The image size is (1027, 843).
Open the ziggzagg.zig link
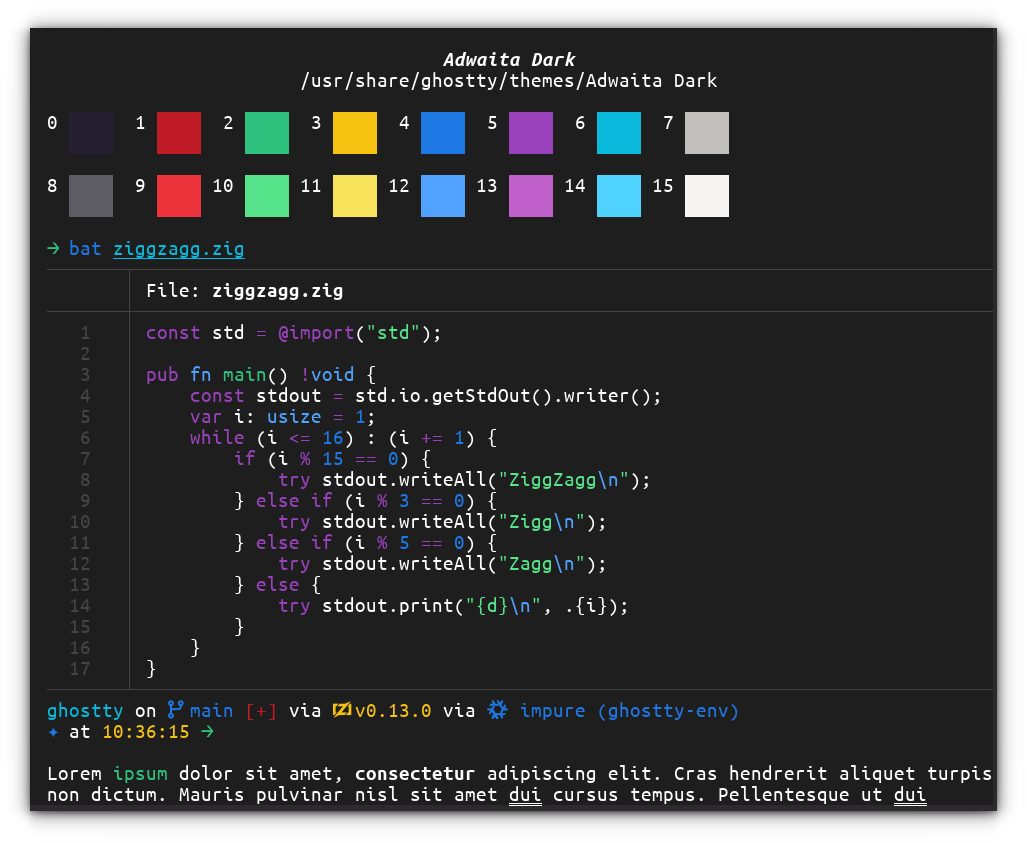click(179, 248)
